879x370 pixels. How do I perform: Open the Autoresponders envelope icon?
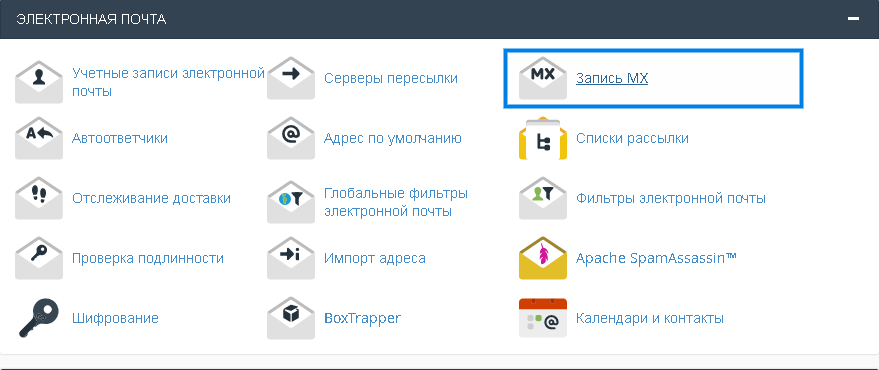pyautogui.click(x=39, y=138)
